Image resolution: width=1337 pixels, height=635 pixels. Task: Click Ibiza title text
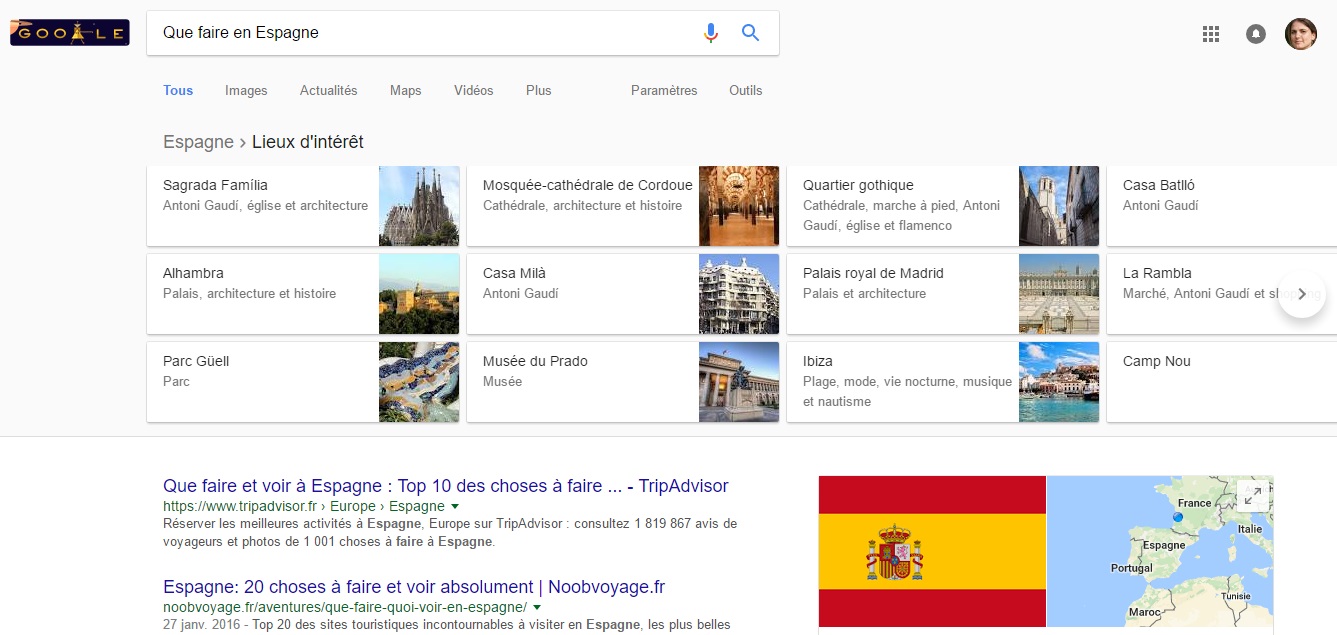[x=818, y=361]
